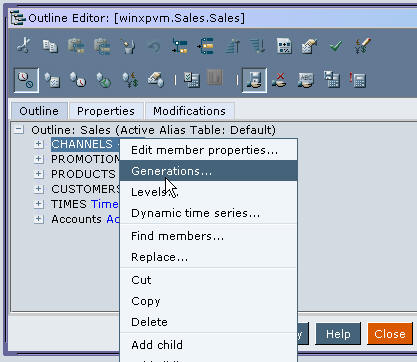The width and height of the screenshot is (417, 362).
Task: Click the Attribute dimension checklist icon
Action: 52,80
